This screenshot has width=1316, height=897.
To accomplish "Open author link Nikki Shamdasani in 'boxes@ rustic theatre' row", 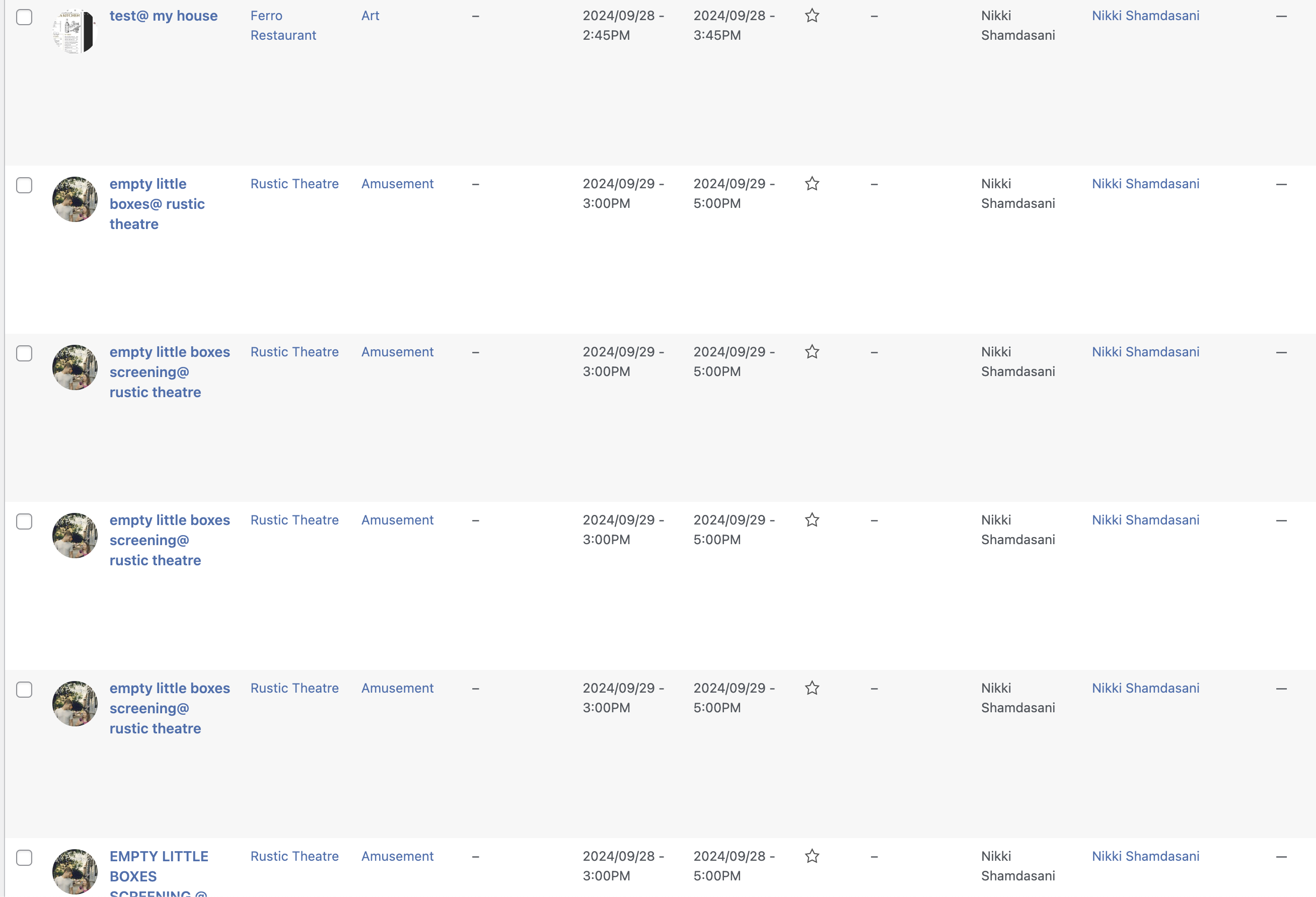I will coord(1145,184).
